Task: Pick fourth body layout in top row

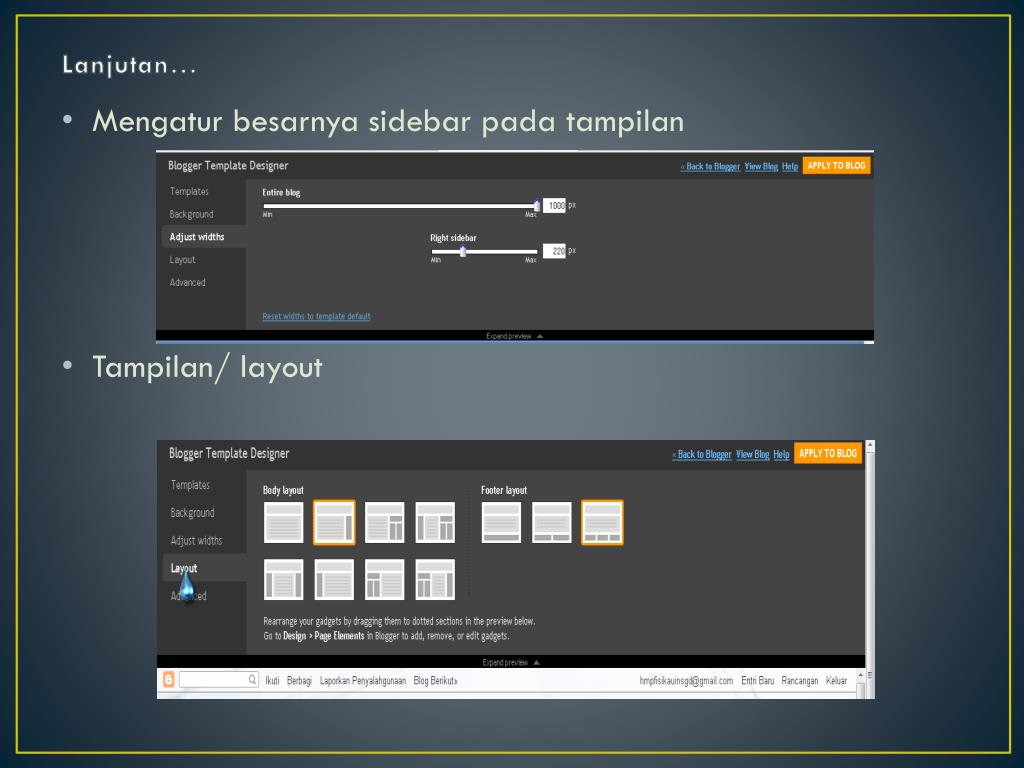Action: (x=435, y=522)
